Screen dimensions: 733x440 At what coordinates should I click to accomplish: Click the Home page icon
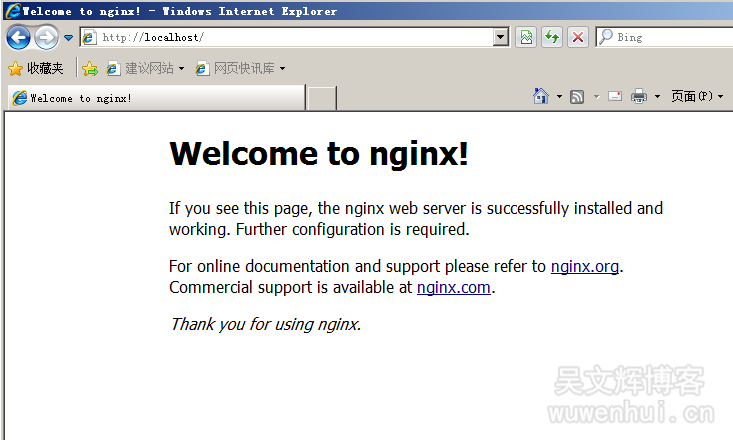coord(541,96)
